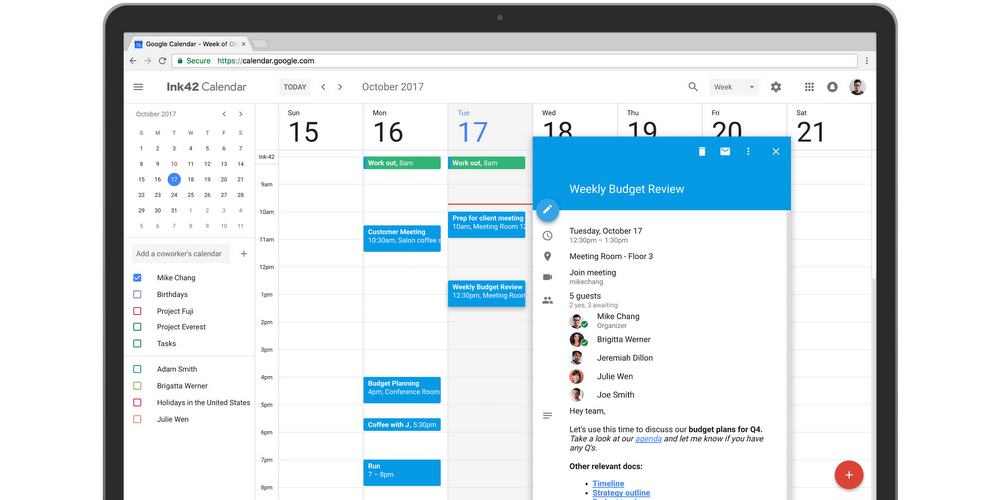The width and height of the screenshot is (1000, 500).
Task: Create new event red plus button
Action: [x=848, y=474]
